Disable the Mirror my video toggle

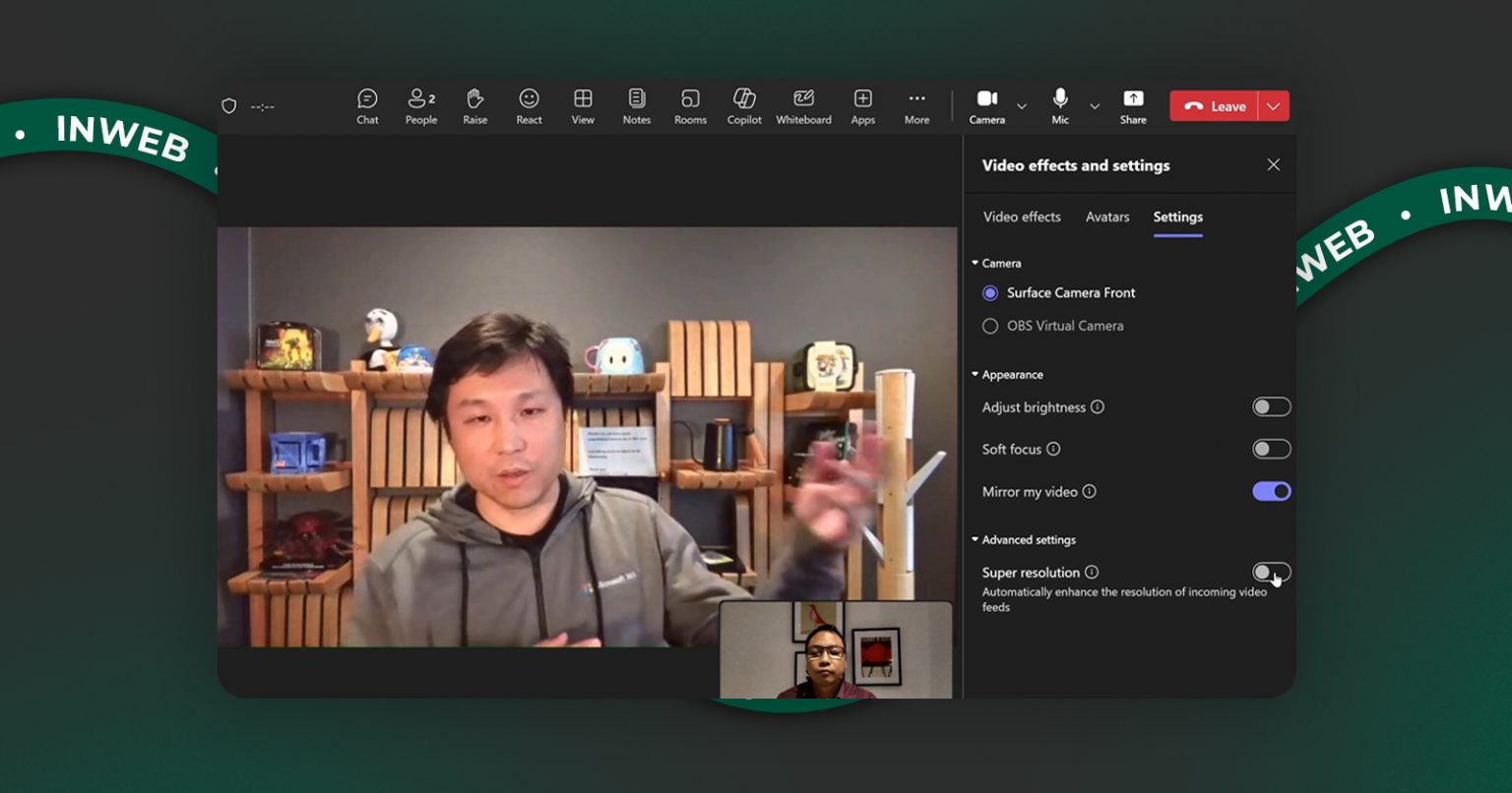click(x=1271, y=491)
